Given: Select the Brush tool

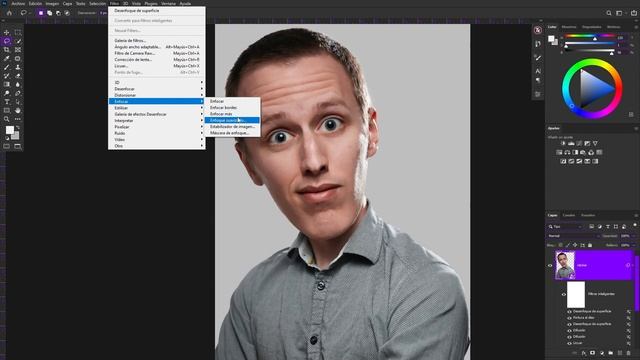Looking at the screenshot, I should [7, 67].
